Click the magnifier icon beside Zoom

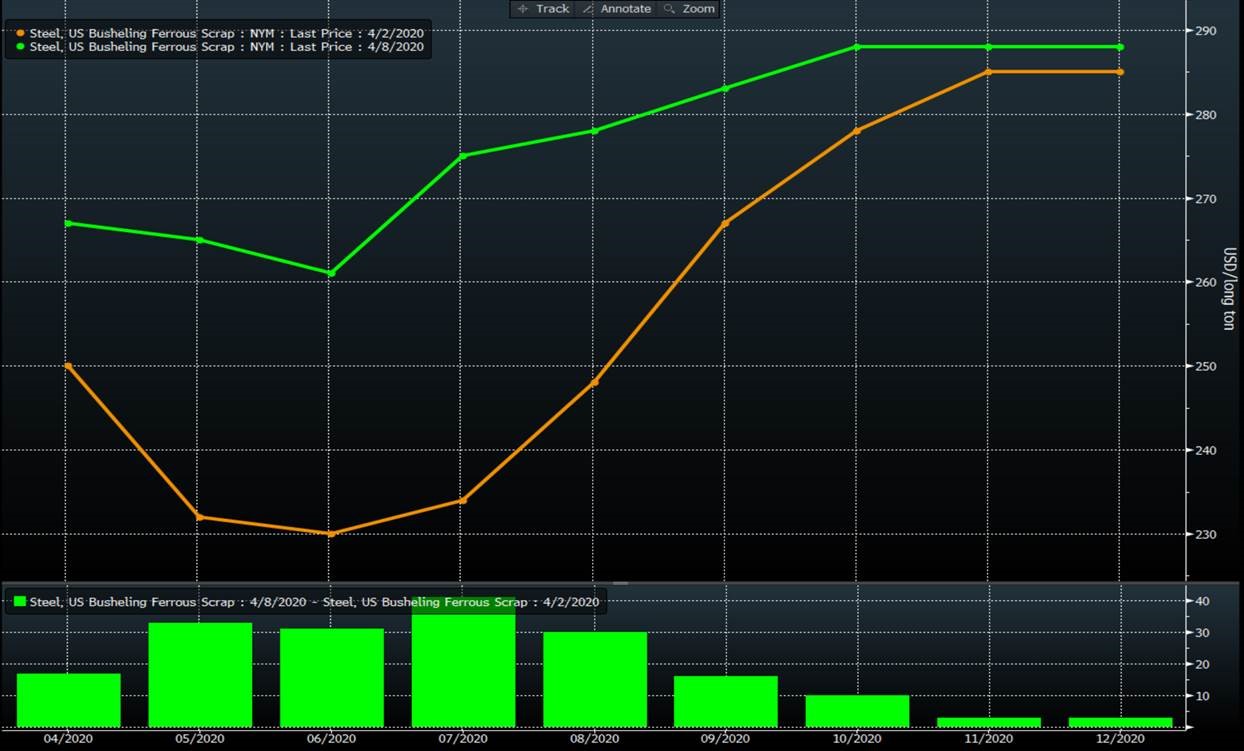tap(670, 9)
